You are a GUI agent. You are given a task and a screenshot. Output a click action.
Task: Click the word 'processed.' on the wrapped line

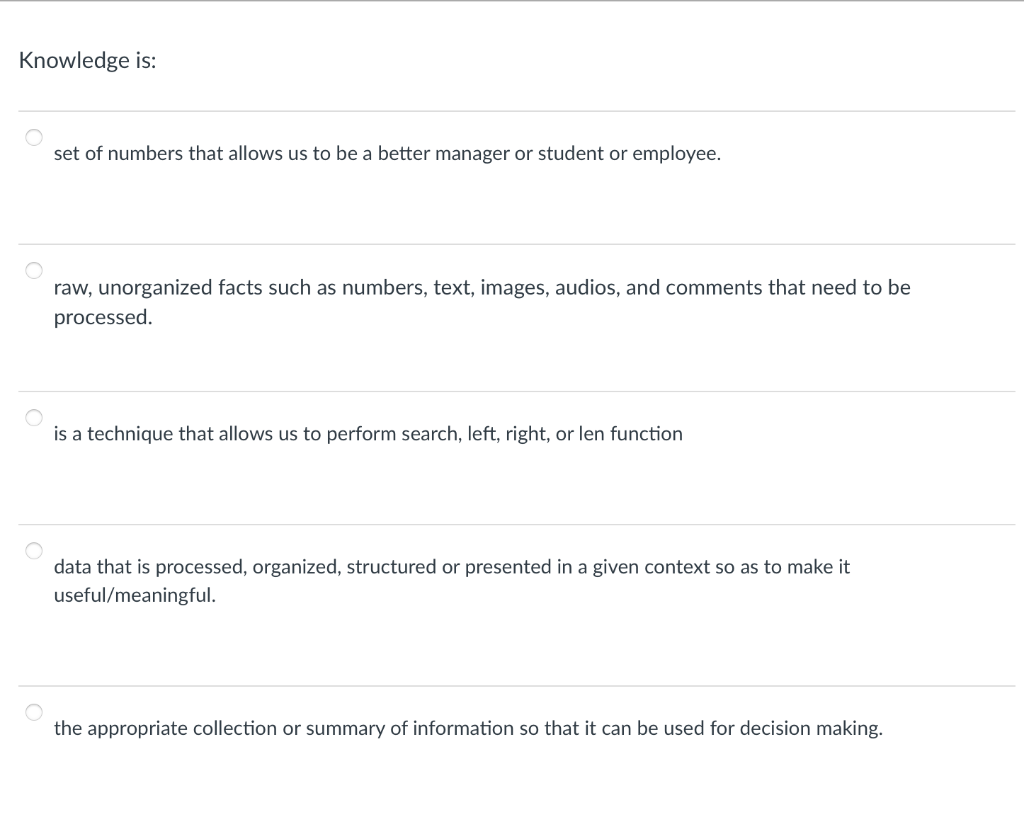[x=103, y=317]
